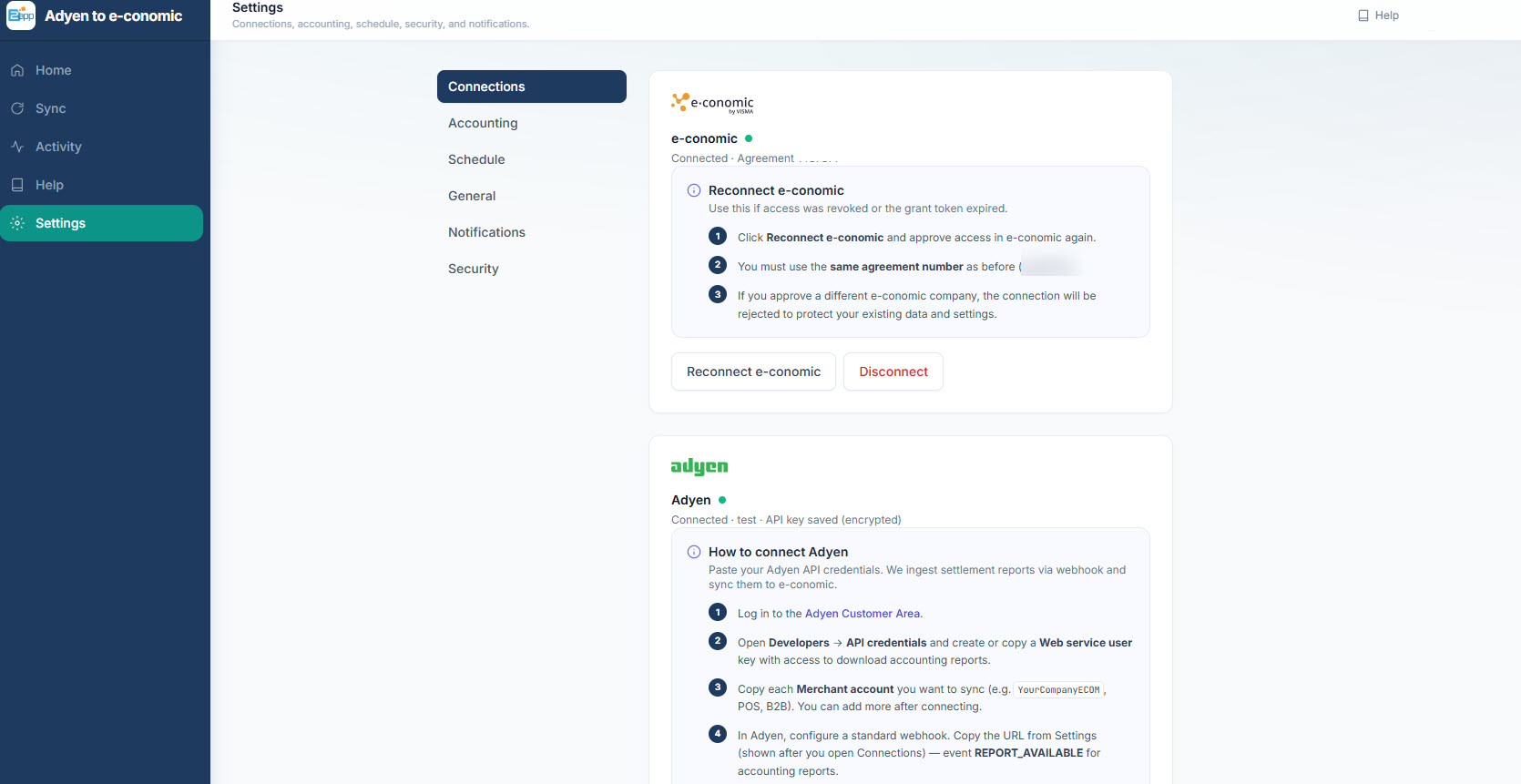Click the Help link in the top bar
This screenshot has width=1521, height=784.
point(1378,15)
